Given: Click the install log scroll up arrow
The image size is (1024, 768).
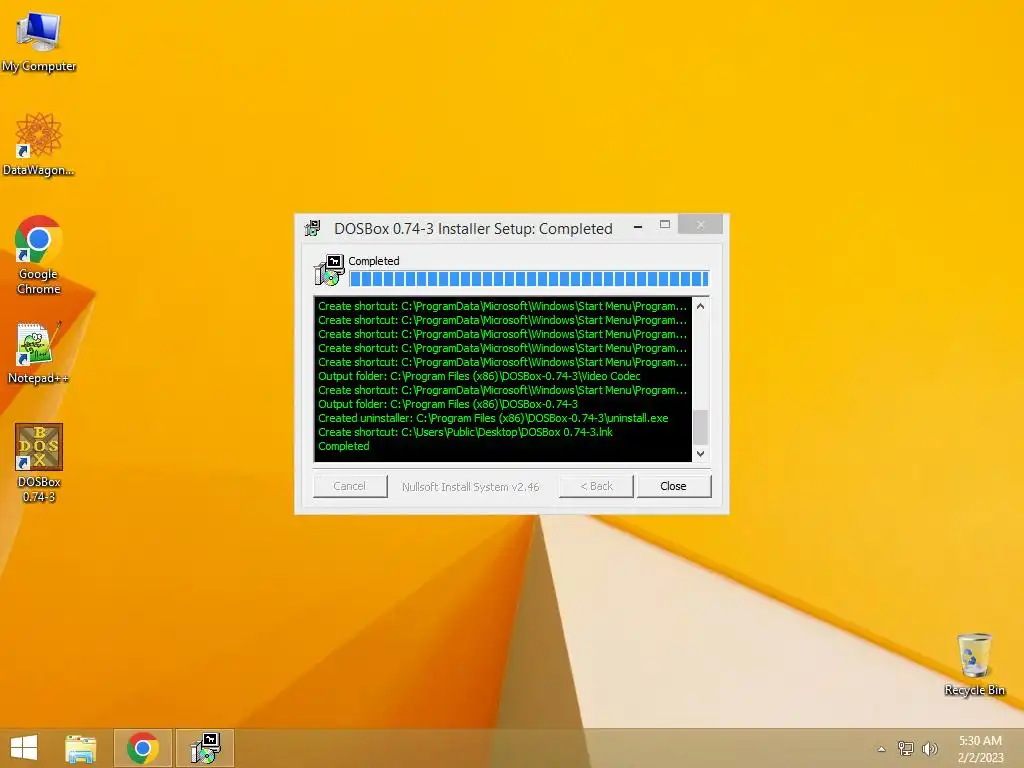Looking at the screenshot, I should pos(700,306).
